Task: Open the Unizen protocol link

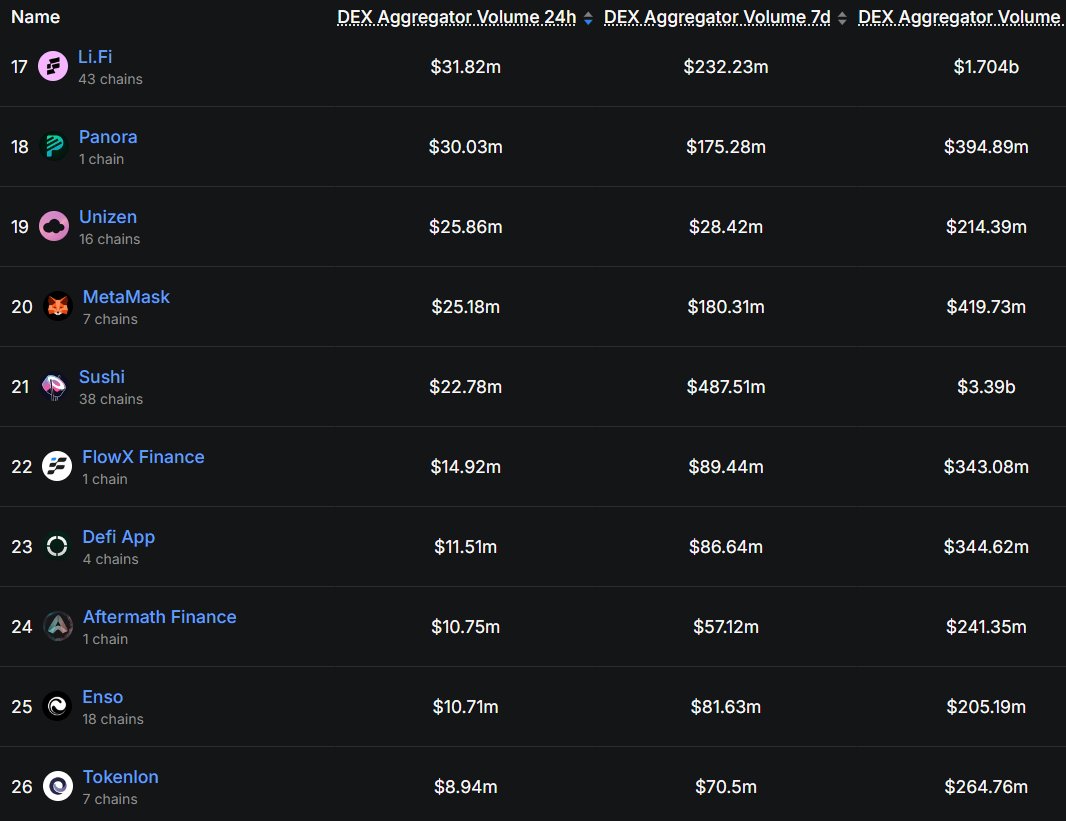Action: 108,217
